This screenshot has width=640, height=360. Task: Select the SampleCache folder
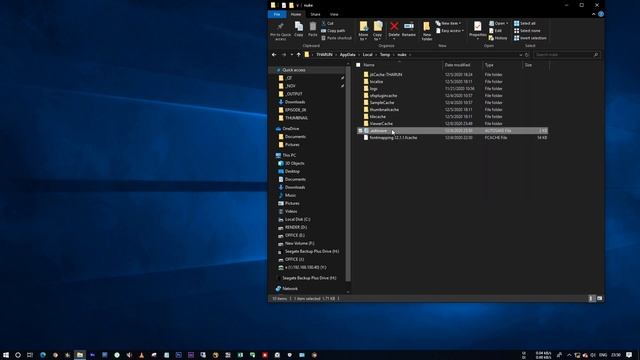coord(382,102)
